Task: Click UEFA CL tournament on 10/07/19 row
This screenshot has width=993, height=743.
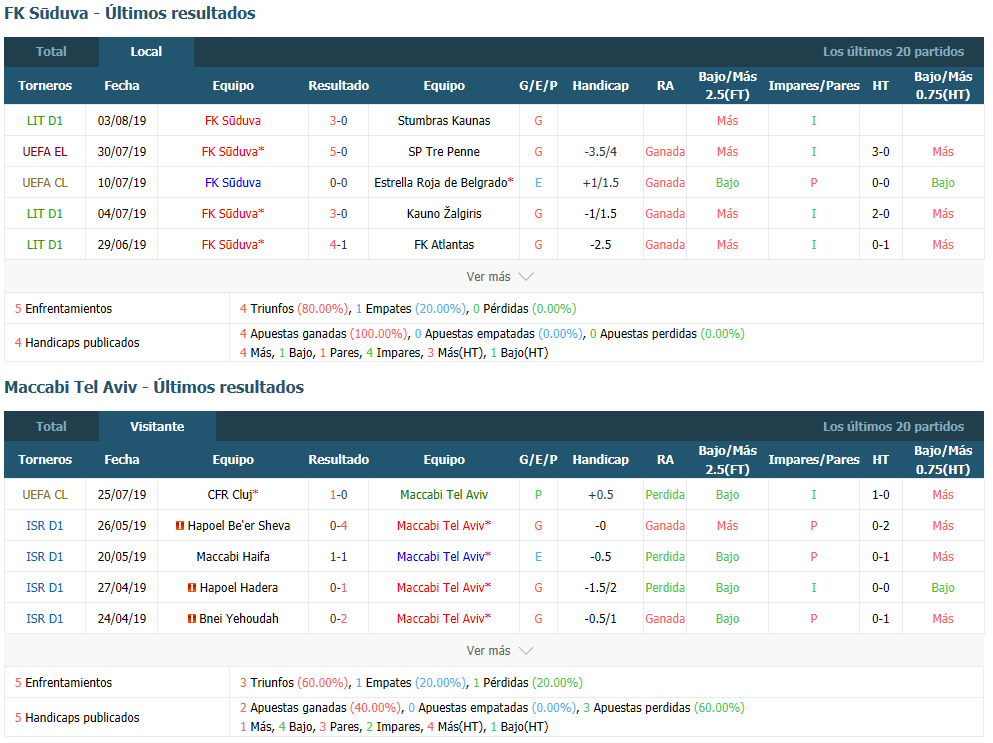Action: tap(45, 183)
